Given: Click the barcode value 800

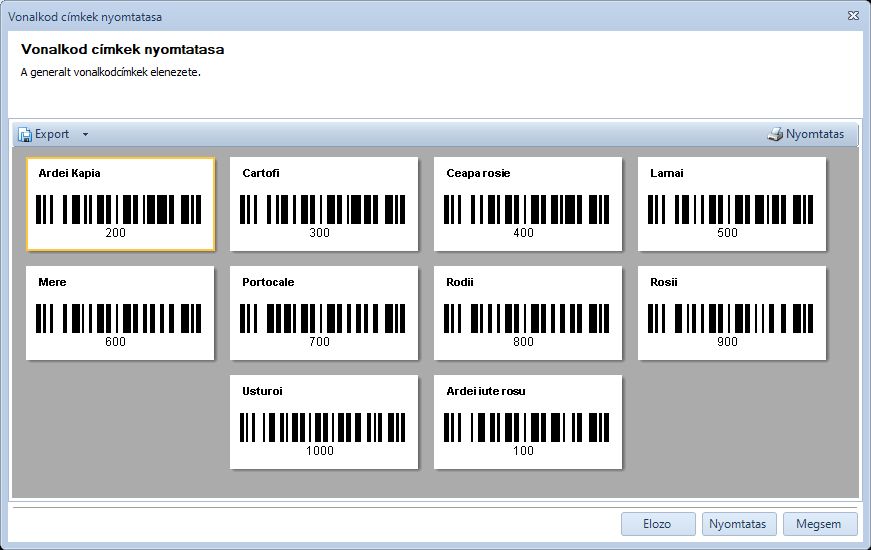Looking at the screenshot, I should point(523,342).
